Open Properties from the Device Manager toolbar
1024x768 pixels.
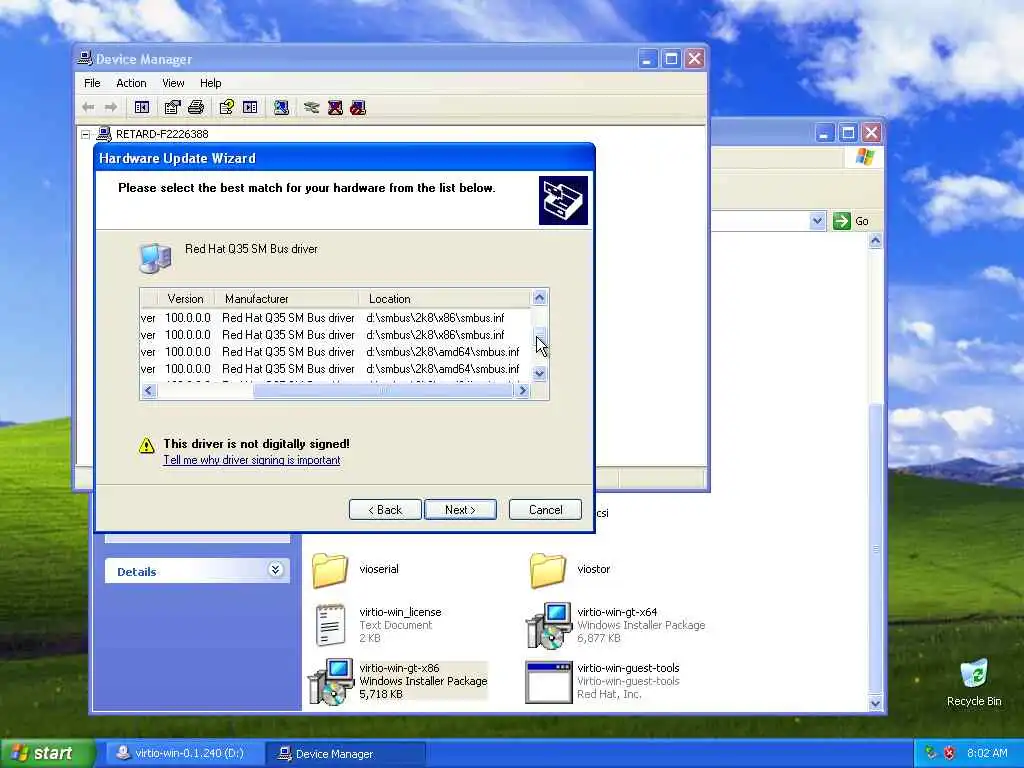(x=172, y=107)
